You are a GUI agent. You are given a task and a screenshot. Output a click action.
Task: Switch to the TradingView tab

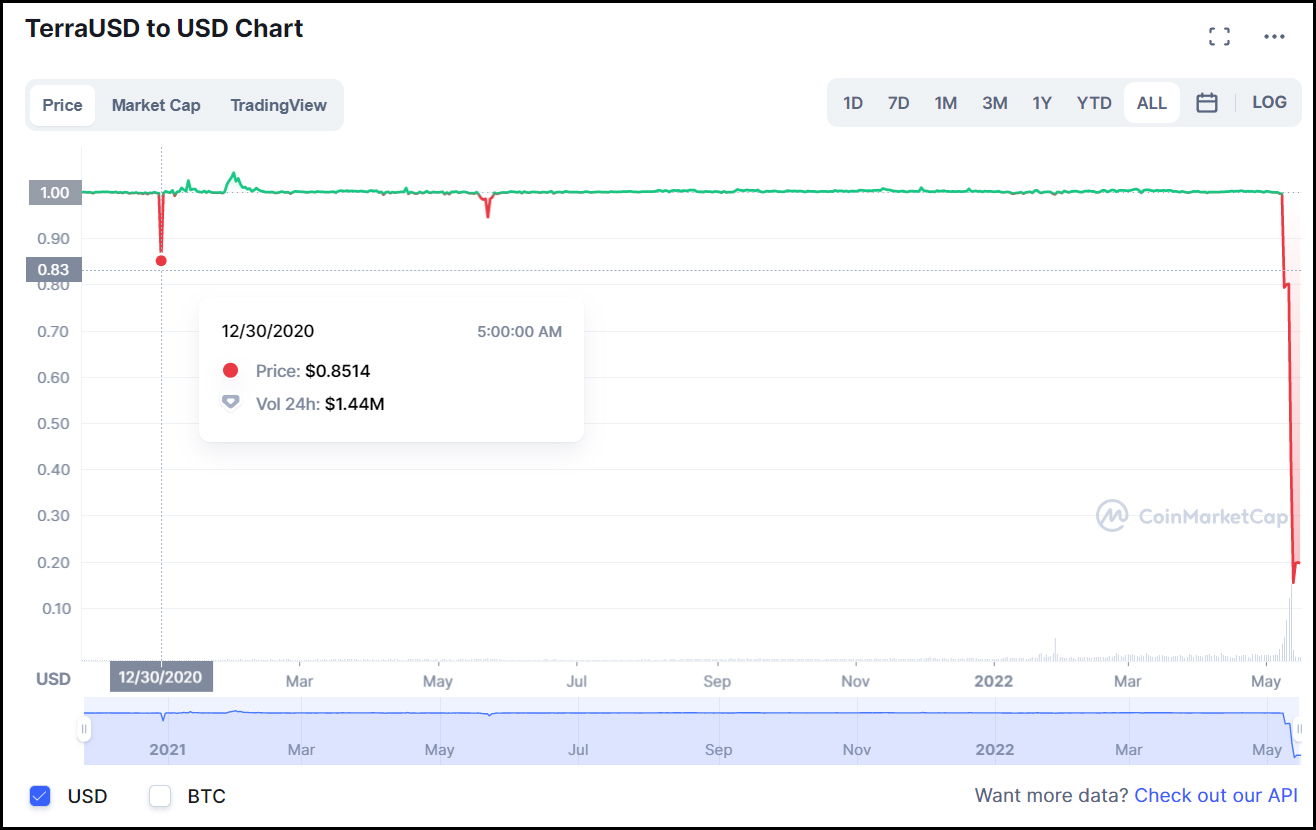click(x=278, y=105)
